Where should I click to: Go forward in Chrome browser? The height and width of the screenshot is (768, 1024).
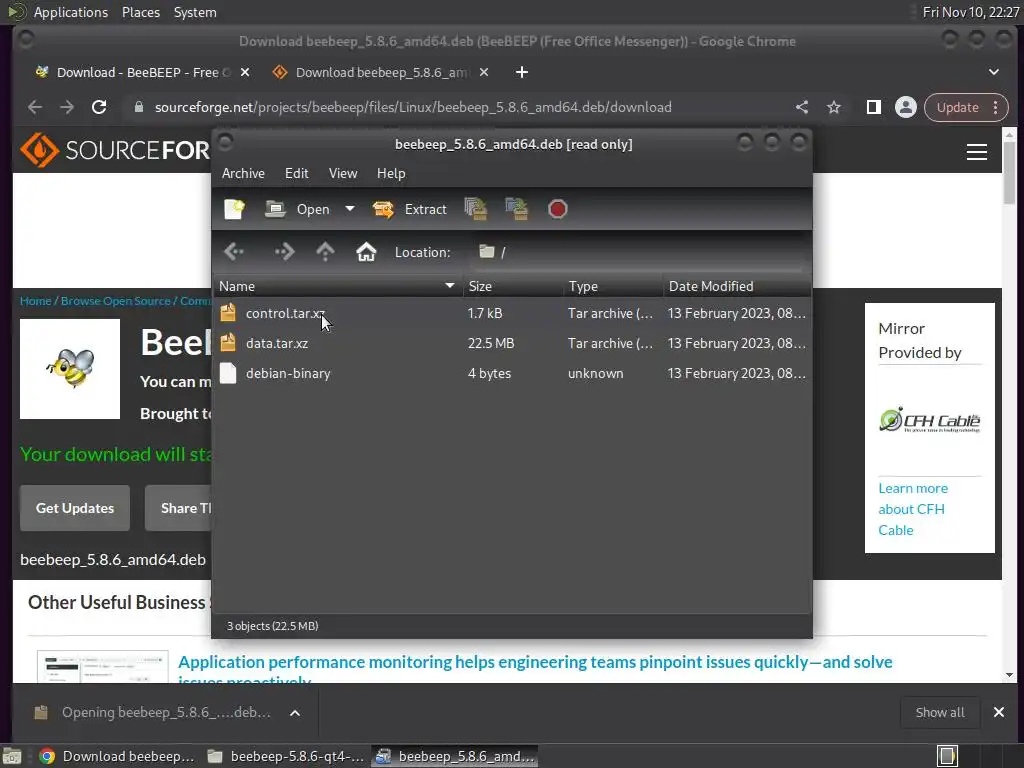67,107
